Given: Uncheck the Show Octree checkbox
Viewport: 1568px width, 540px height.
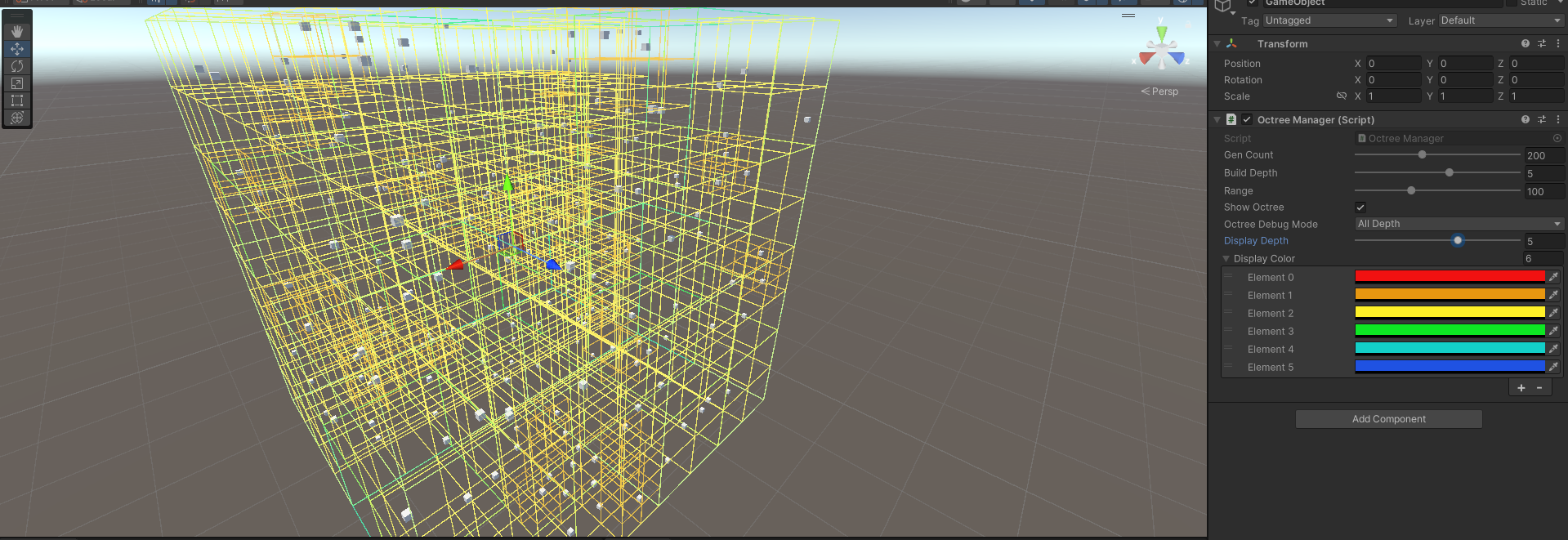Looking at the screenshot, I should (x=1360, y=208).
